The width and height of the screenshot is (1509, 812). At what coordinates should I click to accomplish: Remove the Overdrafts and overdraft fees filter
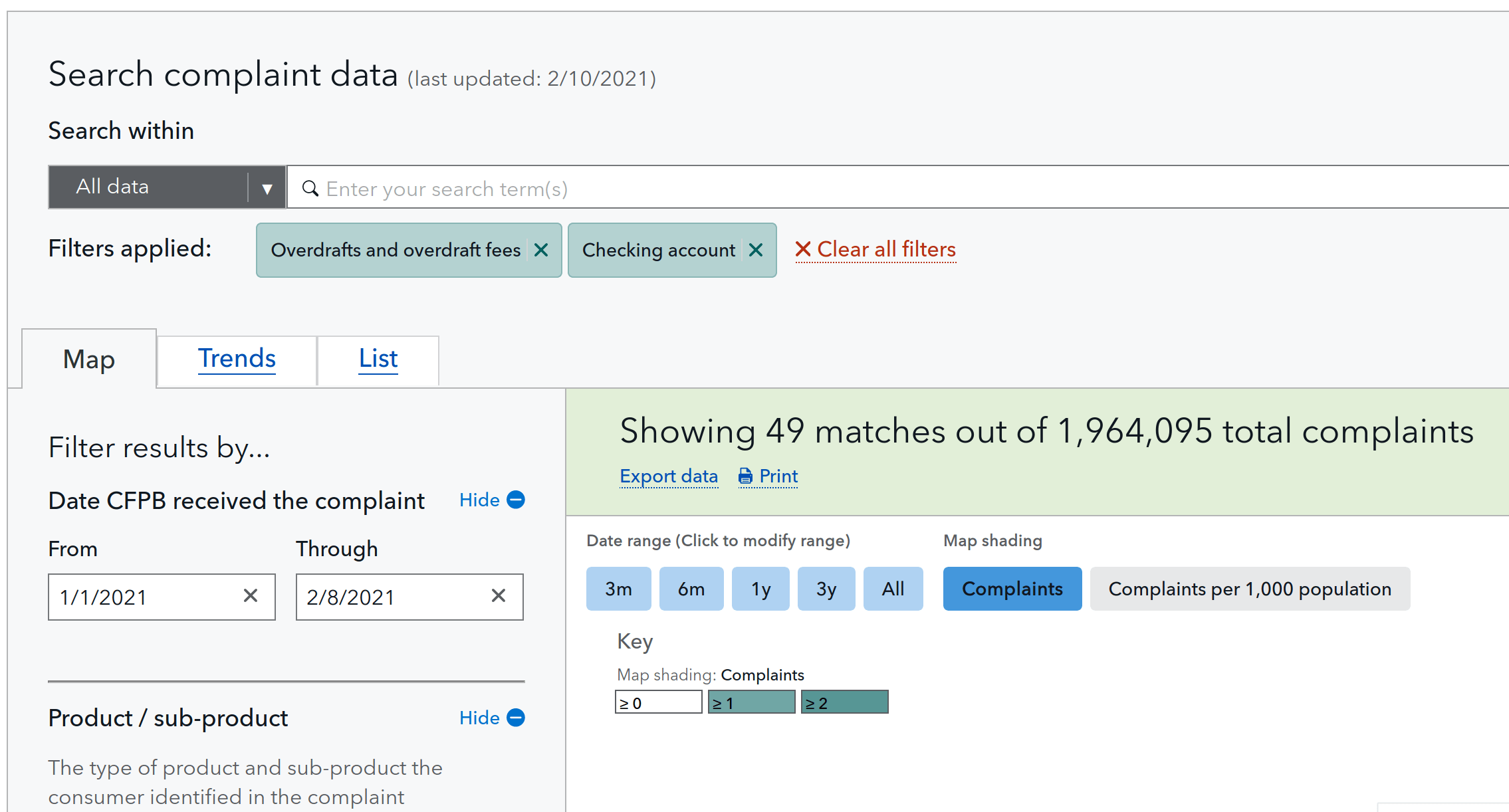(541, 250)
